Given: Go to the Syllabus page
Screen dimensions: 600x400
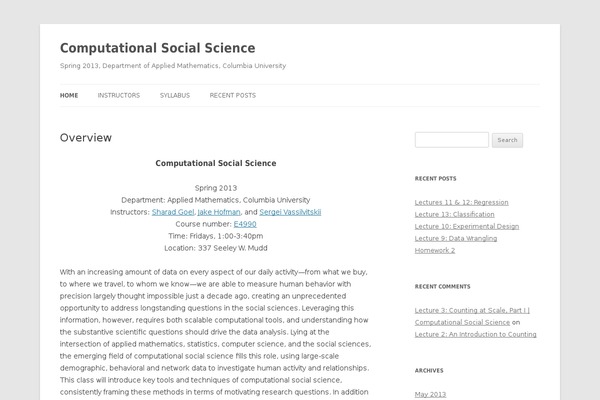Looking at the screenshot, I should coord(174,95).
